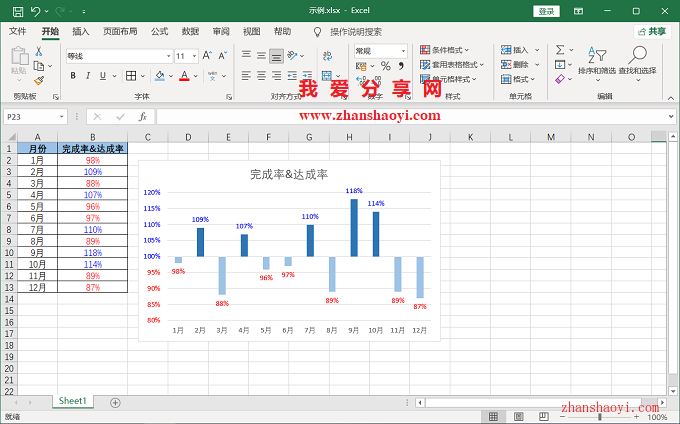Open the 文件 tab
The width and height of the screenshot is (680, 424).
tap(18, 31)
